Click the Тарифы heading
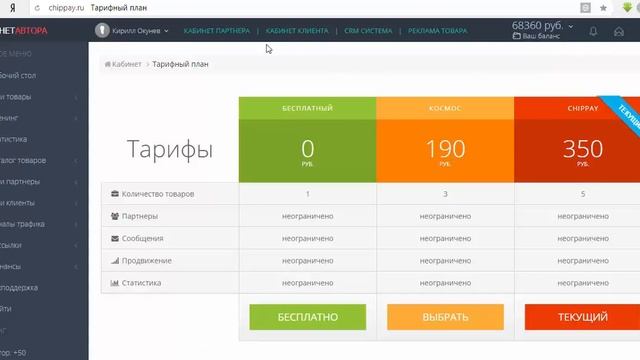Viewport: 640px width, 360px height. (170, 150)
